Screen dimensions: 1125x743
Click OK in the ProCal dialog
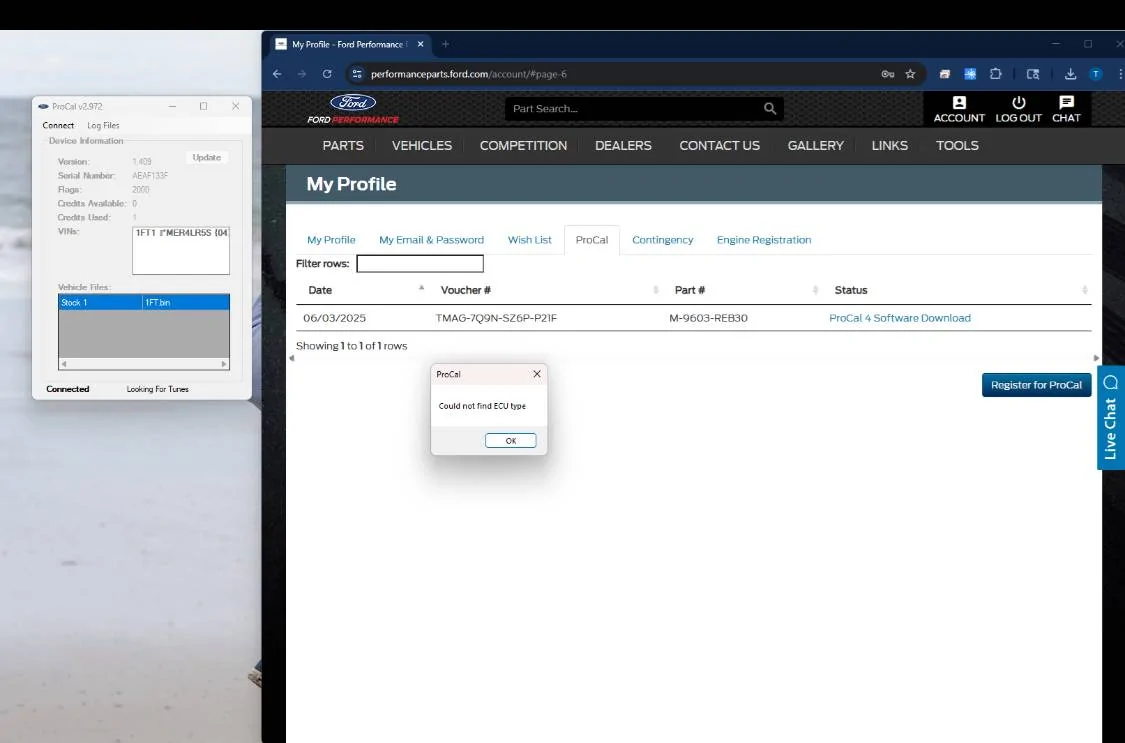tap(511, 440)
